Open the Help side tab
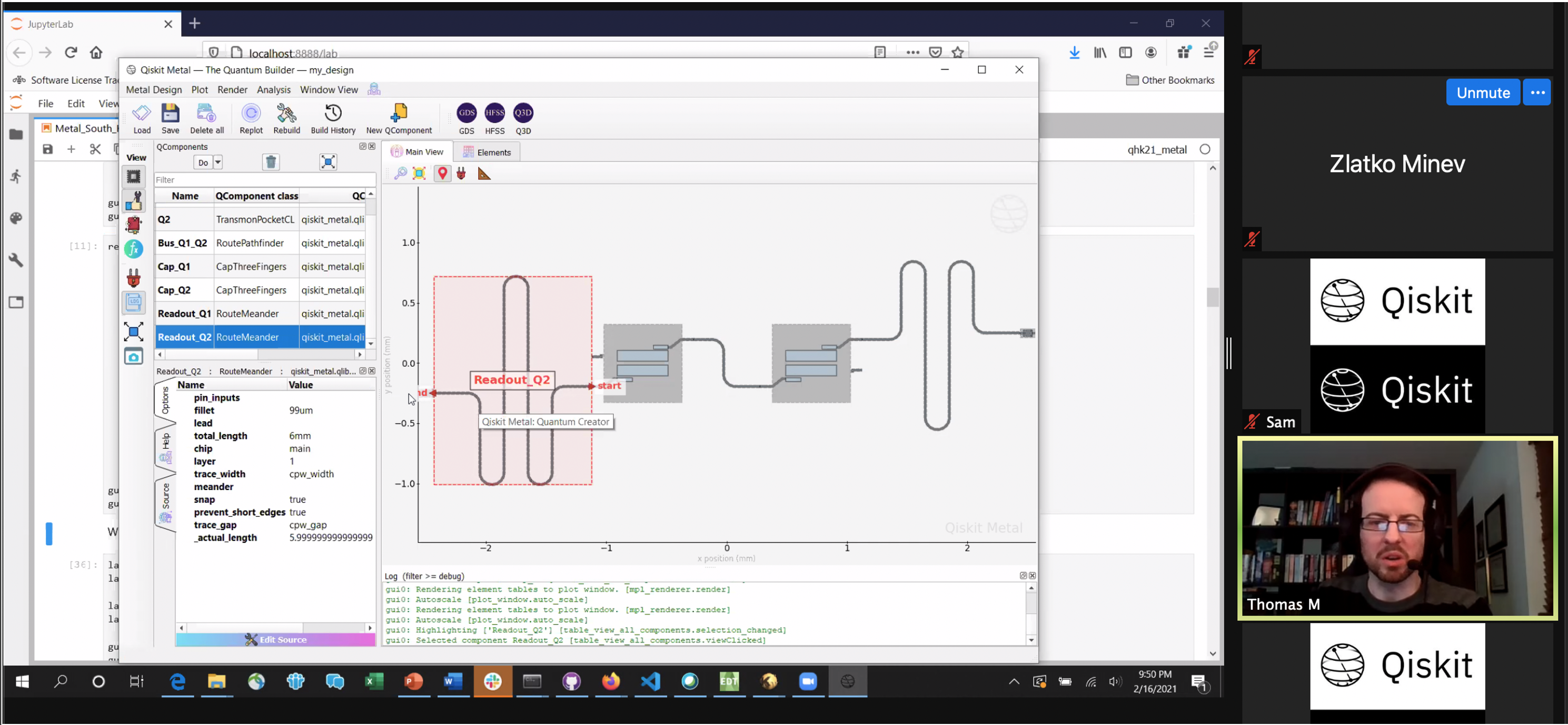This screenshot has width=1568, height=725. coord(165,448)
